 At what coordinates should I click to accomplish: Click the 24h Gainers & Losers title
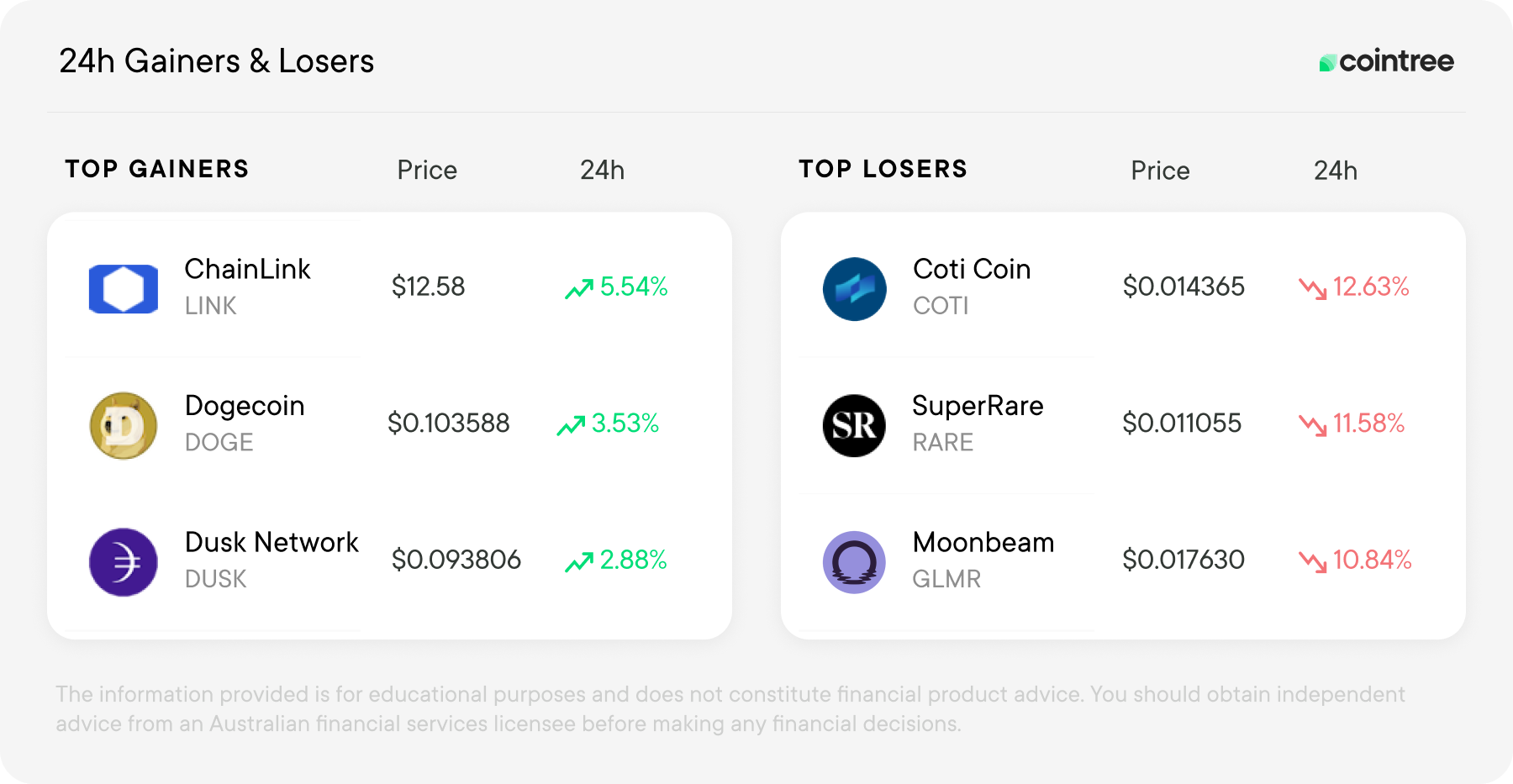click(x=217, y=61)
